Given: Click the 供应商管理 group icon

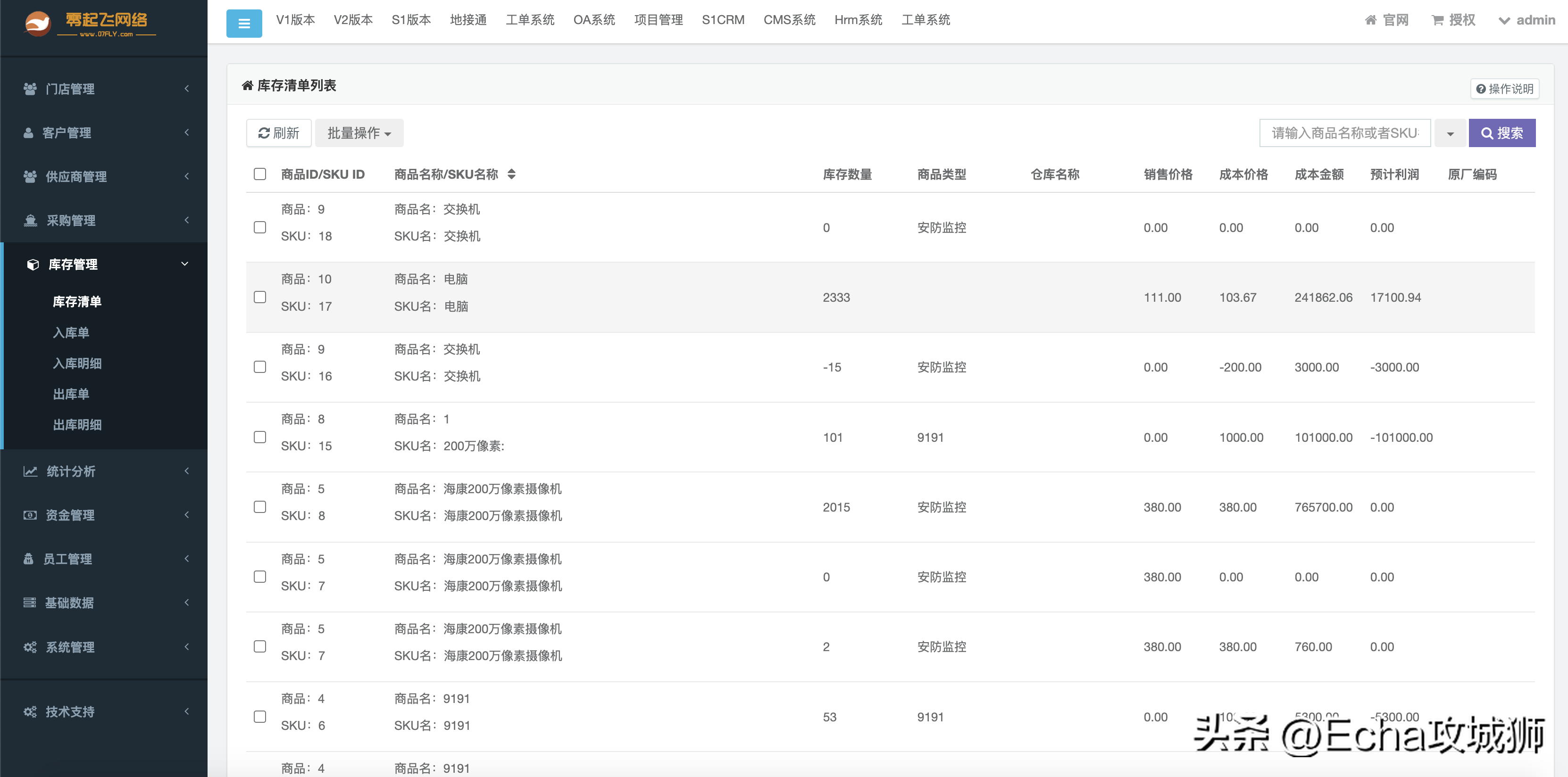Looking at the screenshot, I should tap(30, 176).
